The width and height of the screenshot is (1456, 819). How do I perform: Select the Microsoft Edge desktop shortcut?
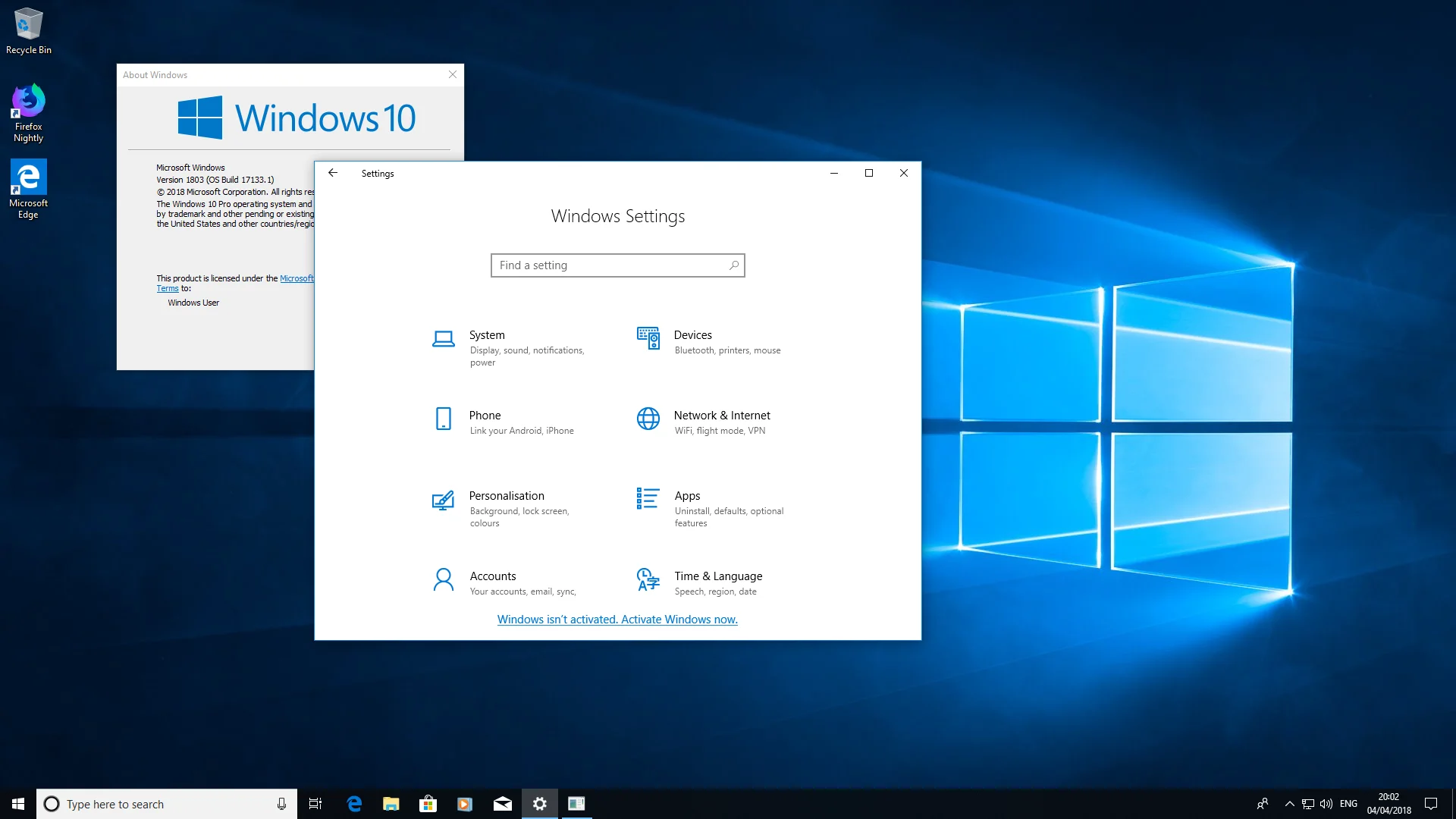(28, 190)
